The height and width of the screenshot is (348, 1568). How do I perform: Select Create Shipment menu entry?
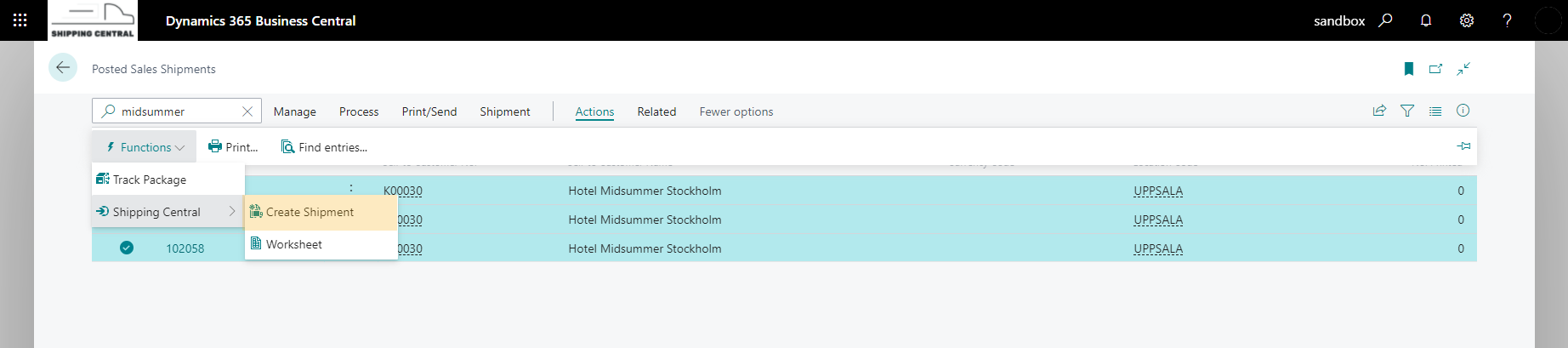click(321, 212)
